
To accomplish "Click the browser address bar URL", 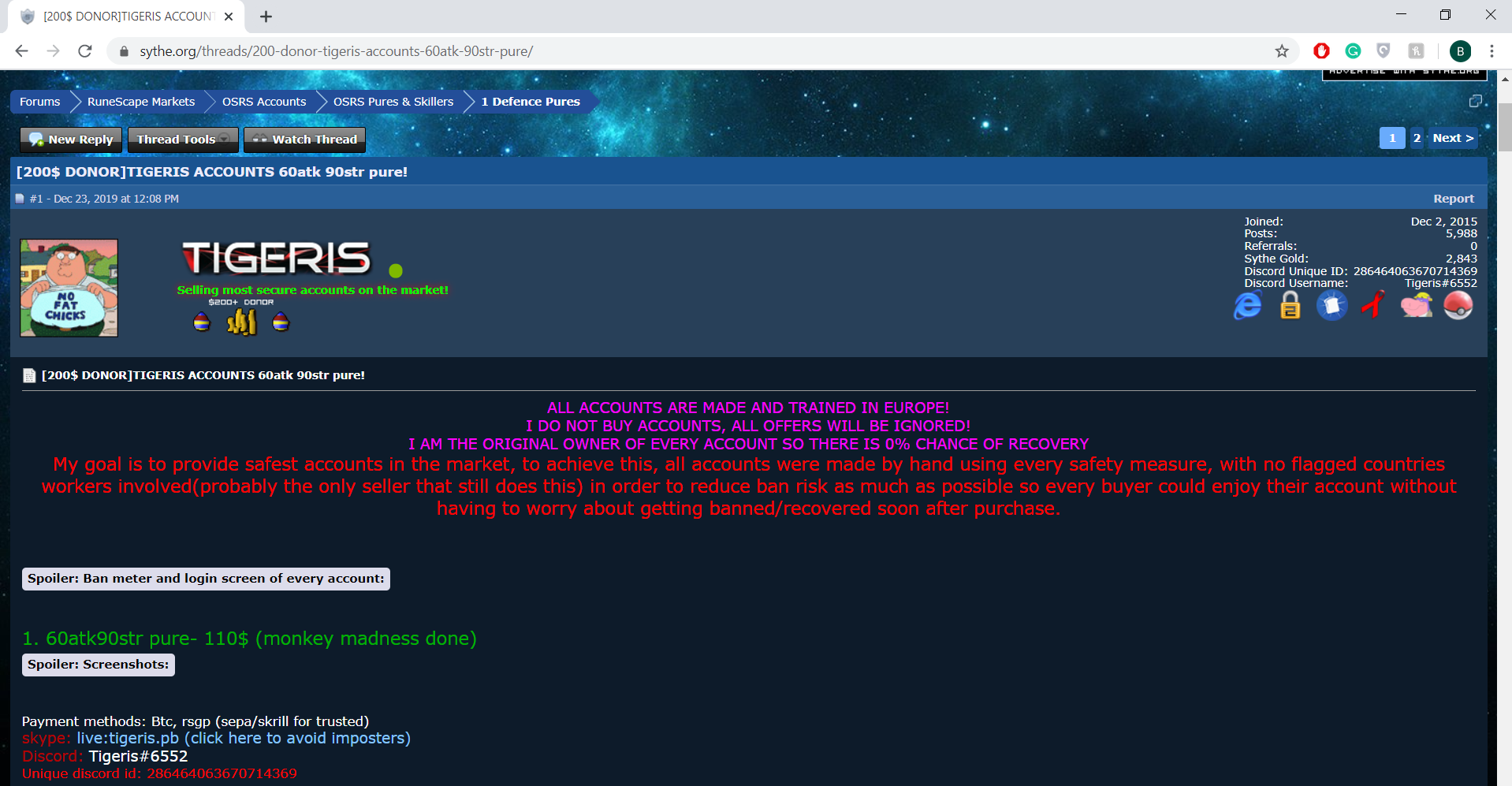I will click(x=337, y=51).
